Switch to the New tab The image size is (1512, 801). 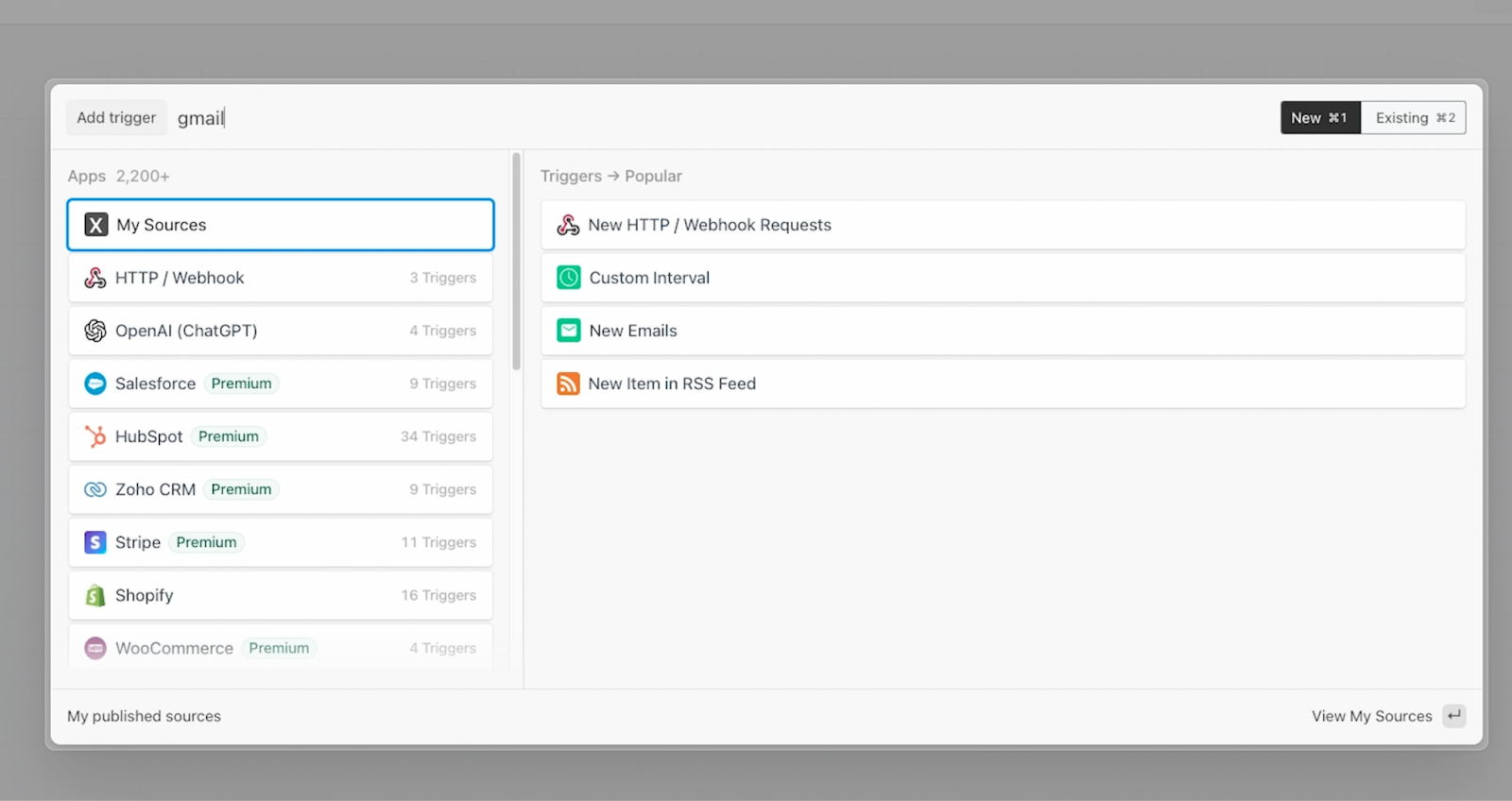[1320, 118]
